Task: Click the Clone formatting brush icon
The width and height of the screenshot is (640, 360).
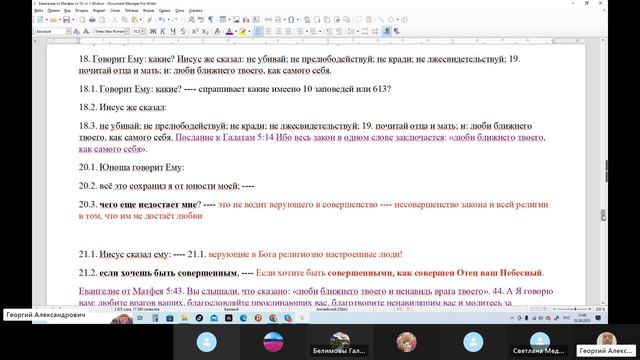Action: 149,20
